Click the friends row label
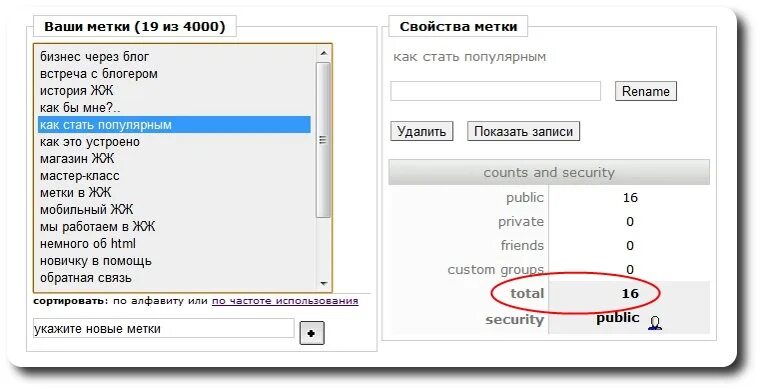Screen dimensions: 760x390 click(x=522, y=246)
